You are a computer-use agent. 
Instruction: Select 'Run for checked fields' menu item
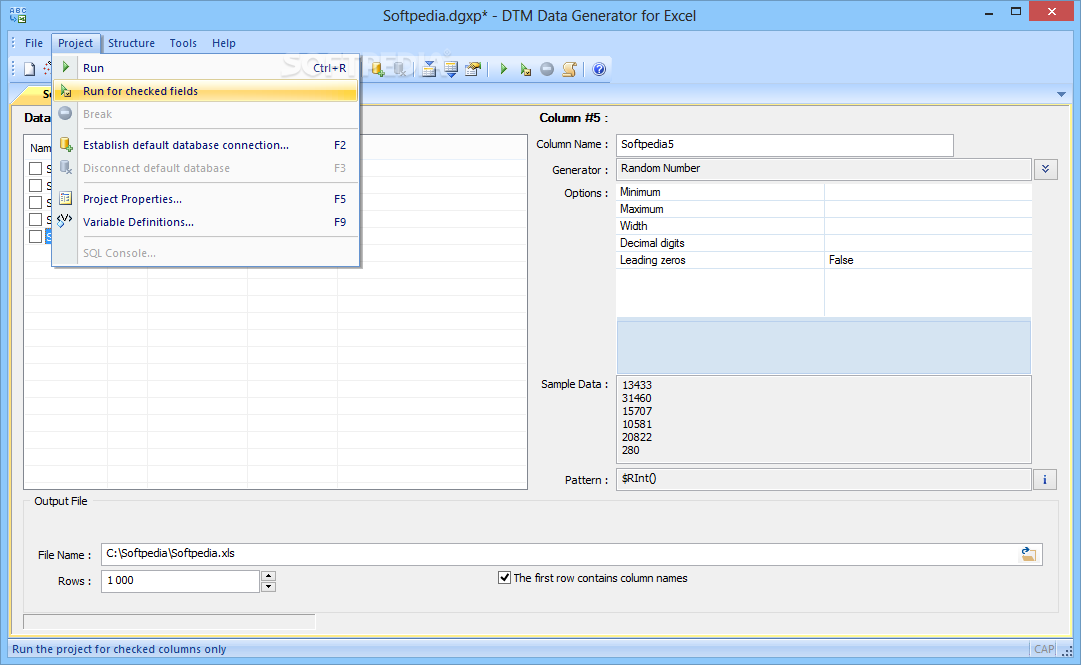(205, 91)
